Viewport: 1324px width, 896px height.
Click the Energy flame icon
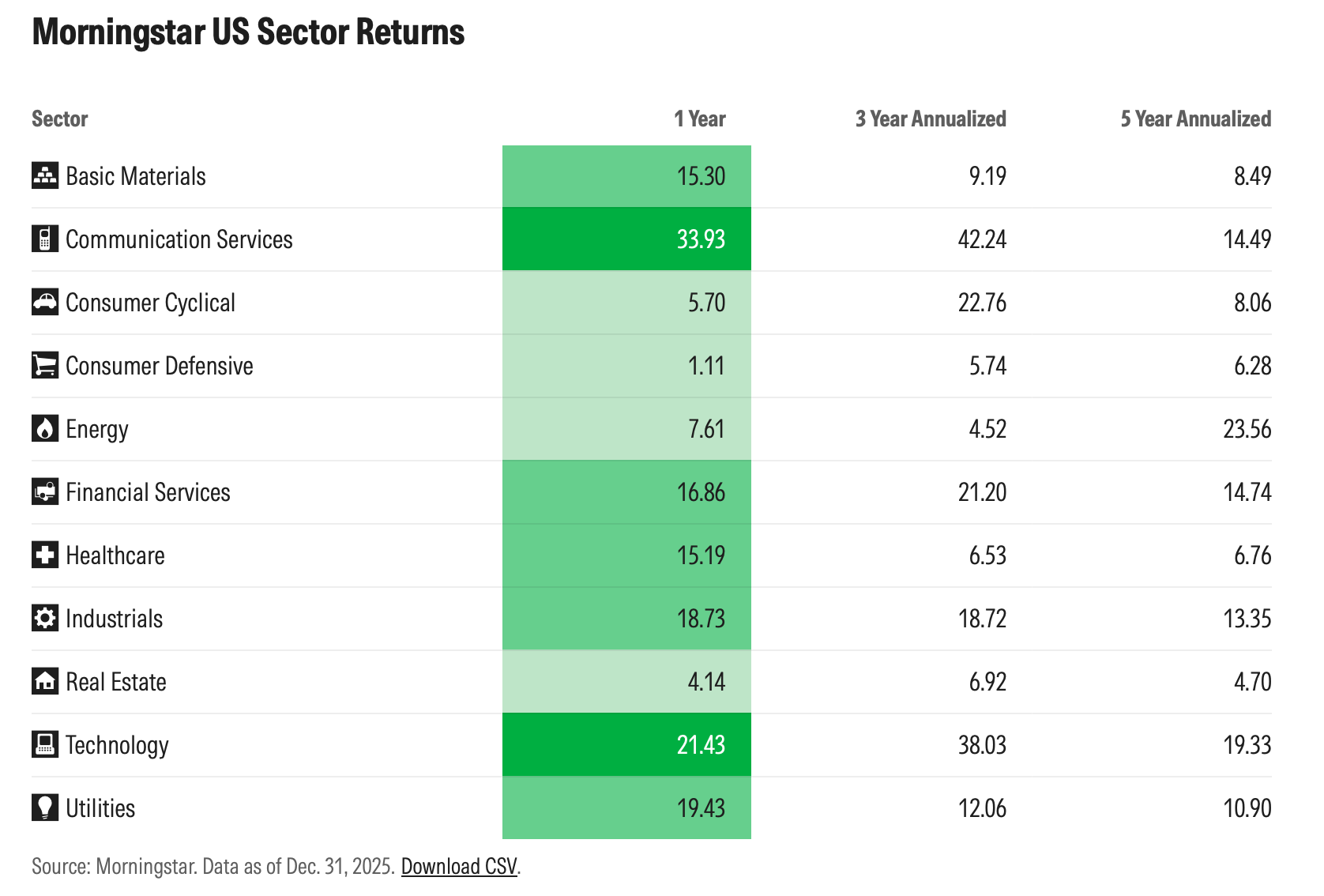45,428
